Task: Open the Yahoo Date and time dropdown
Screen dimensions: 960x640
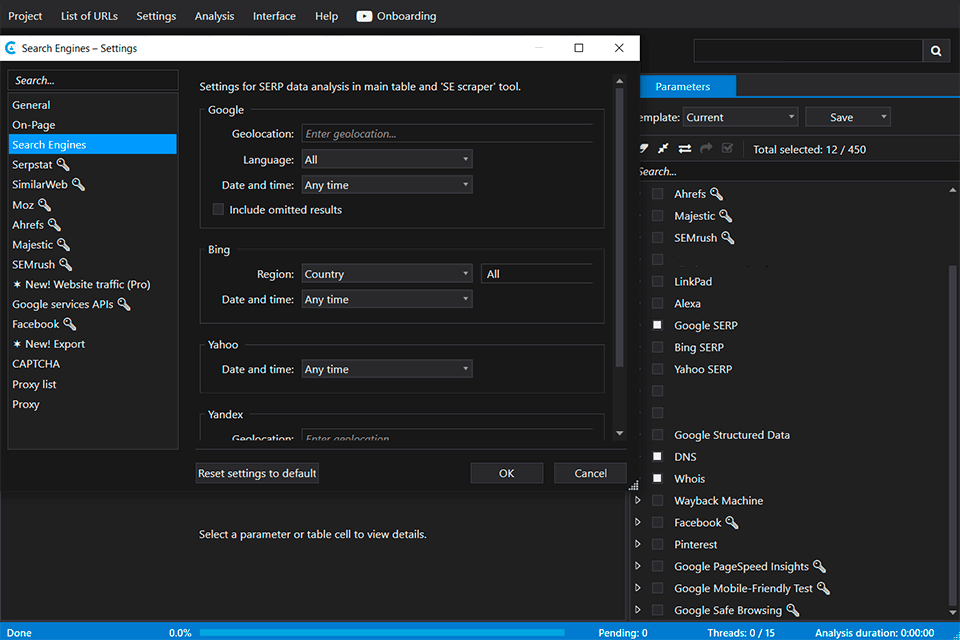Action: 387,369
